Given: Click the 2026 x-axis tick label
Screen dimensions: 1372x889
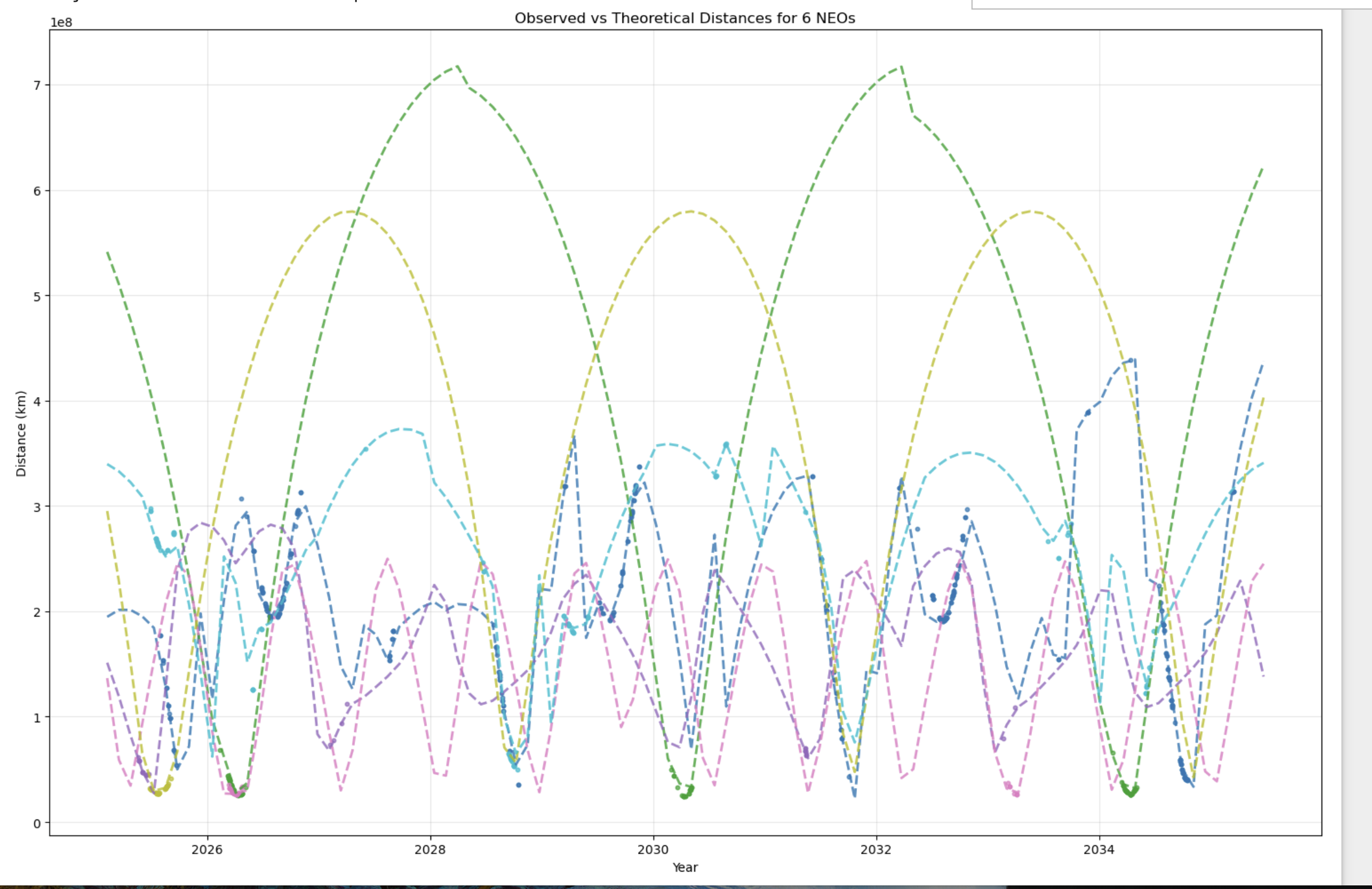Looking at the screenshot, I should tap(207, 849).
